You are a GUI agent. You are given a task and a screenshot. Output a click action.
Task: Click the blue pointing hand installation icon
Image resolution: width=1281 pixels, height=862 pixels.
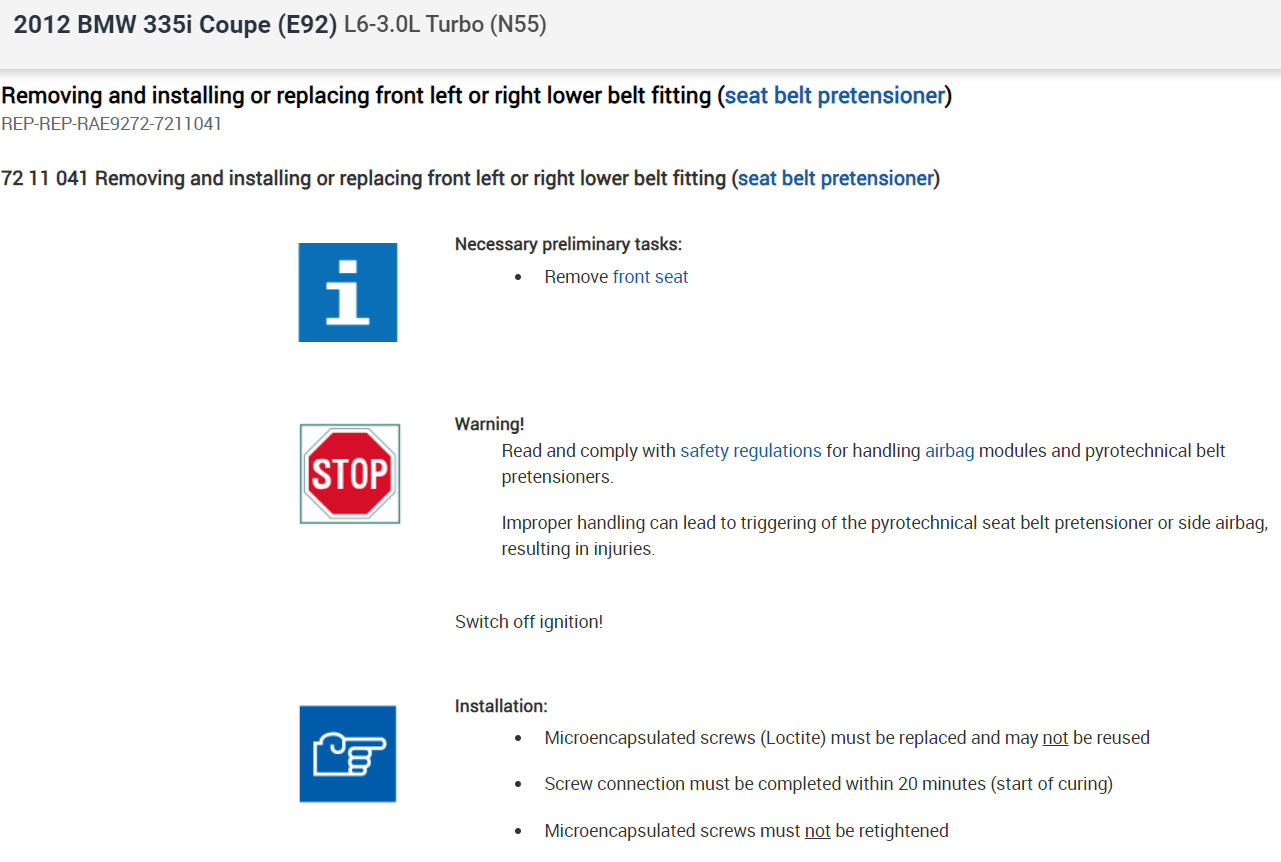pos(348,754)
